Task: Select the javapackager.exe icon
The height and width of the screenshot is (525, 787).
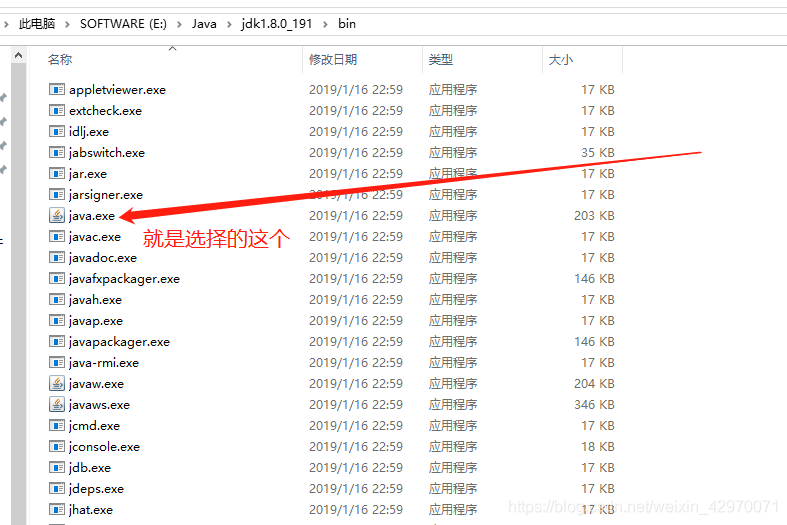Action: (x=57, y=342)
